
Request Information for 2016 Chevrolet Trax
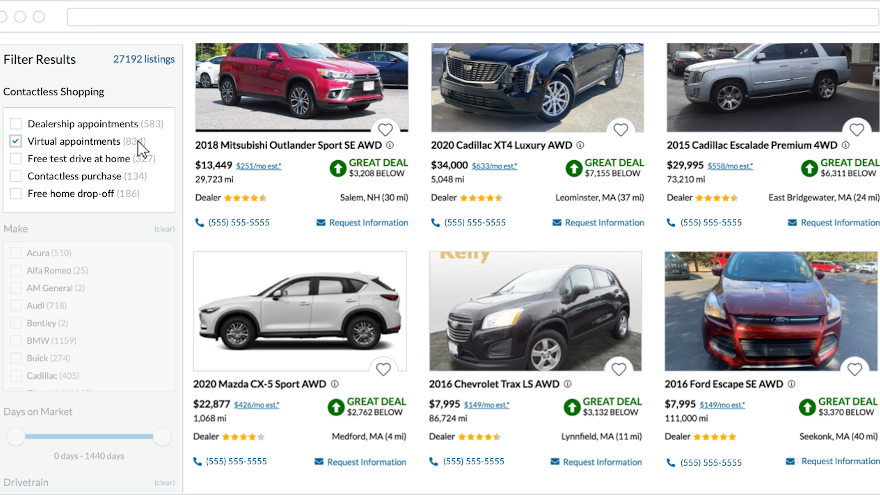[x=596, y=462]
